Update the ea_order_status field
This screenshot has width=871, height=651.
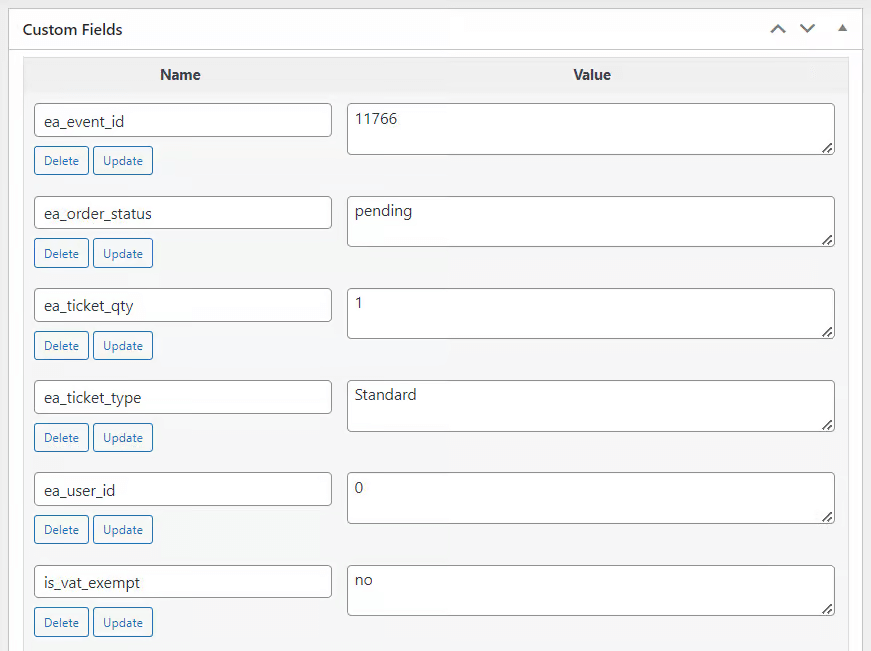(123, 253)
